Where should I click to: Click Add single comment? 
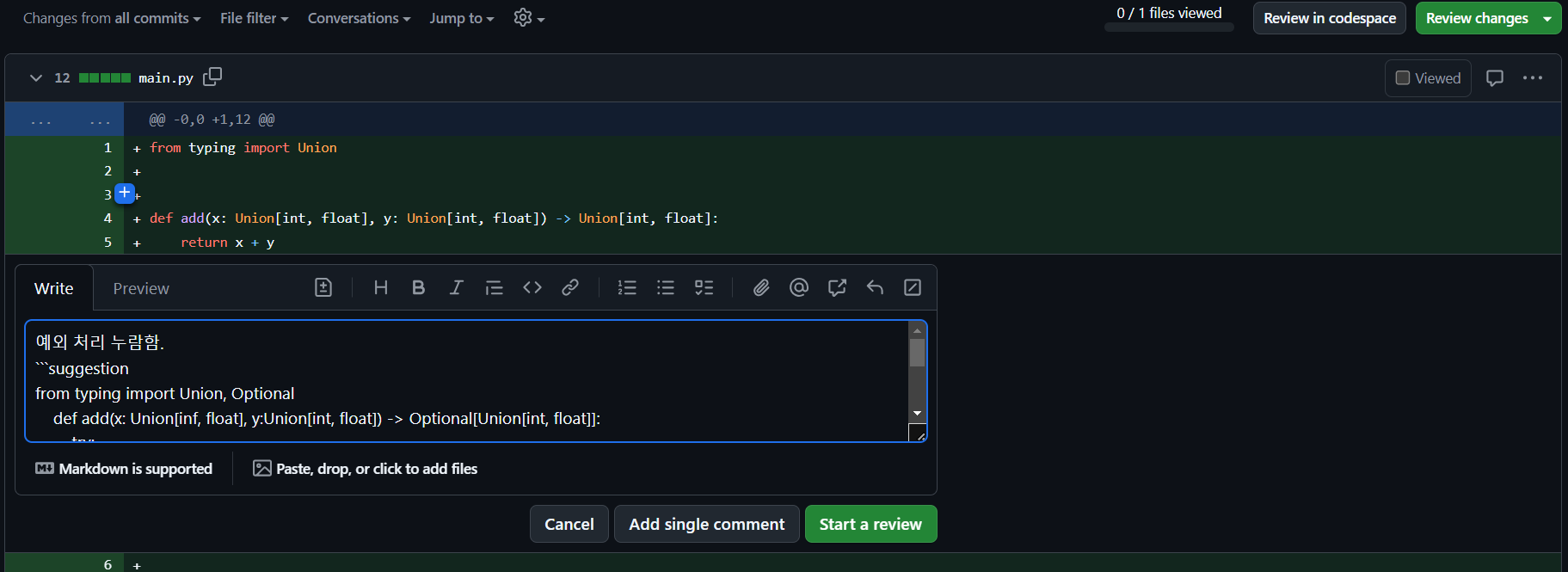point(706,524)
